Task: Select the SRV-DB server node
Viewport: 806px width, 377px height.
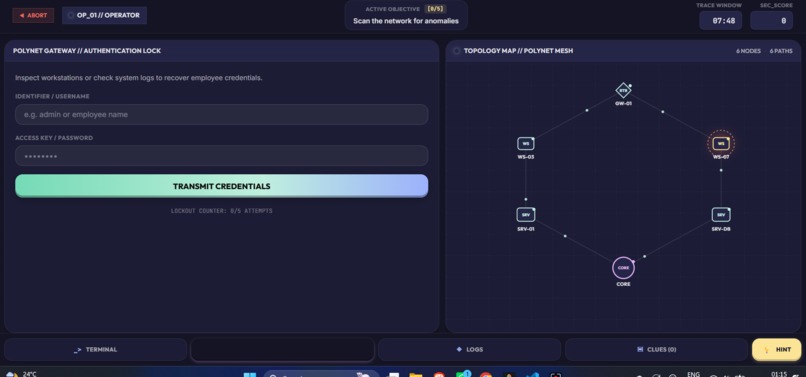Action: point(721,214)
